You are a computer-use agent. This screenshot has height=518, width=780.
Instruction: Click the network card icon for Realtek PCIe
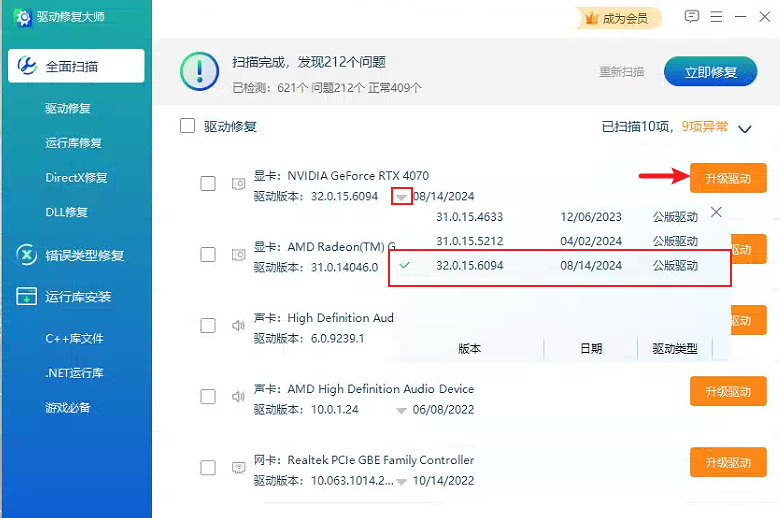(x=238, y=468)
